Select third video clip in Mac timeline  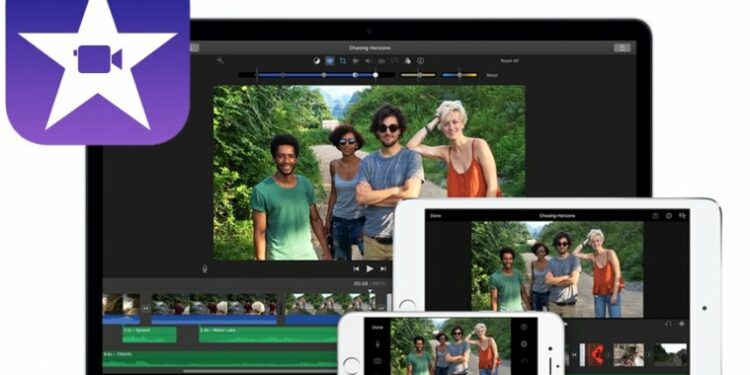(331, 304)
